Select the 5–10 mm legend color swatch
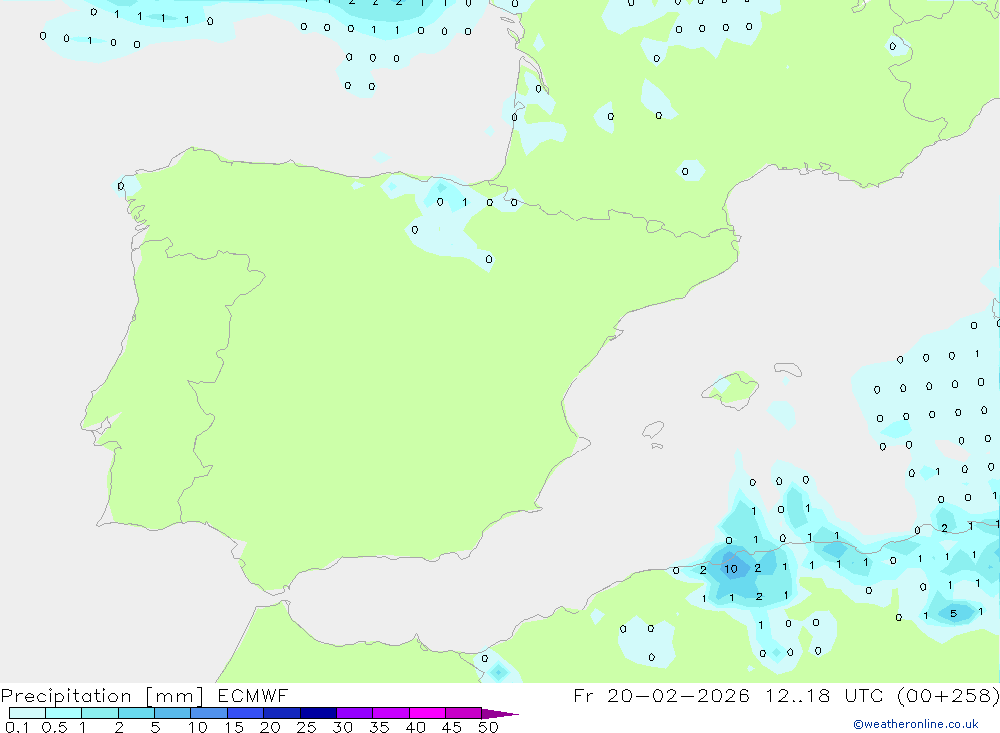 (x=173, y=713)
